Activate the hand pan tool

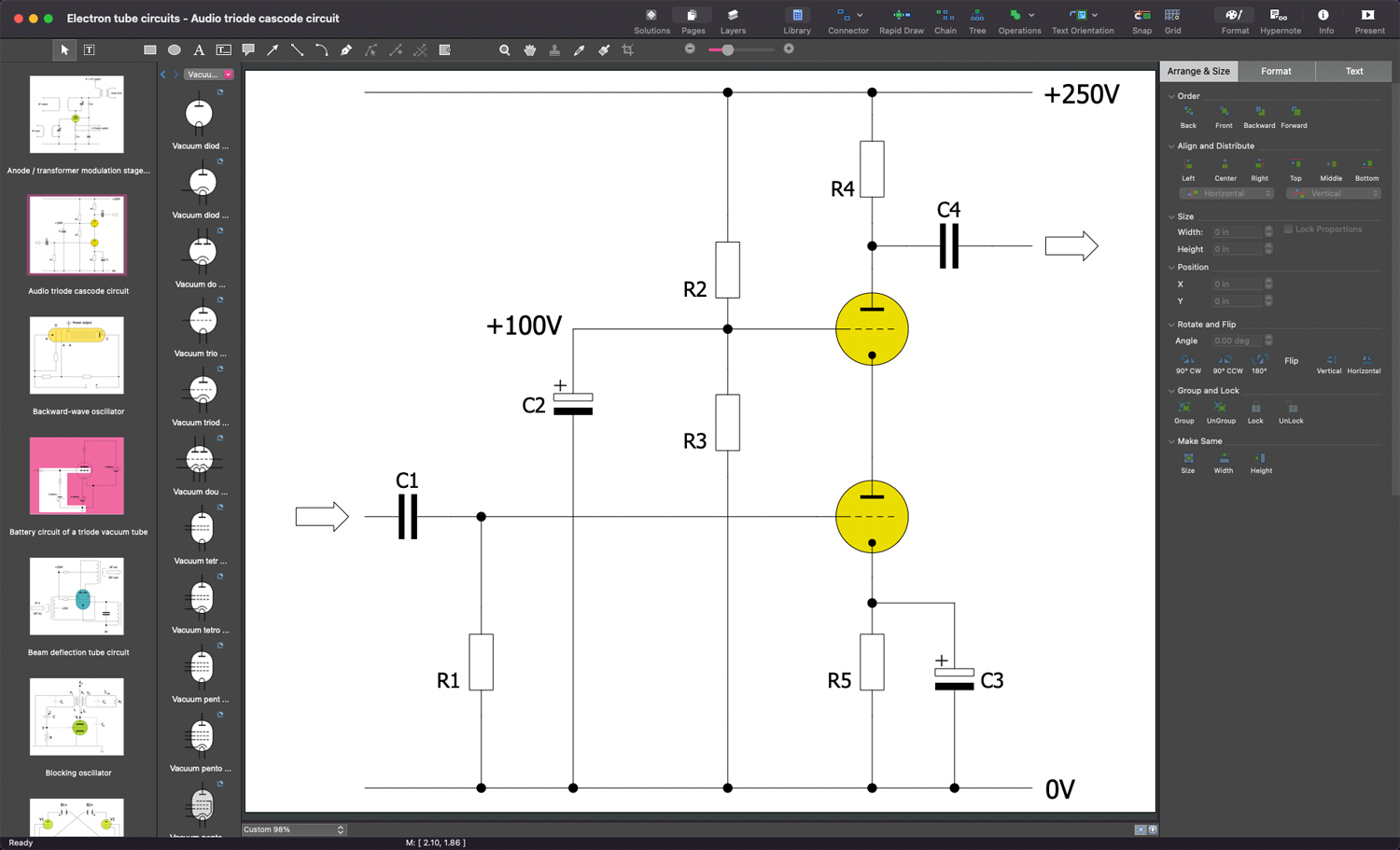[x=530, y=50]
